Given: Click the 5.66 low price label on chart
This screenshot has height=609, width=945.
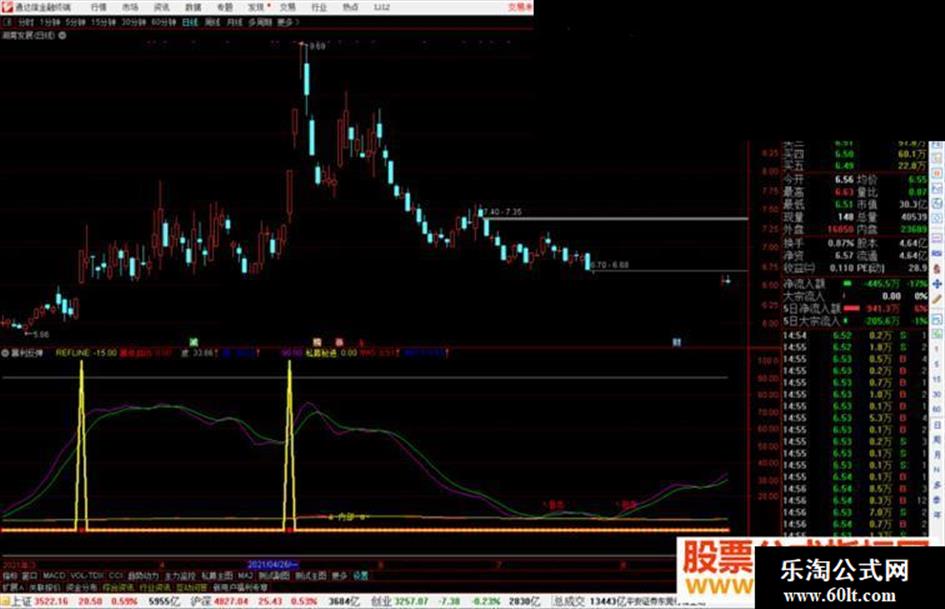Looking at the screenshot, I should point(41,334).
